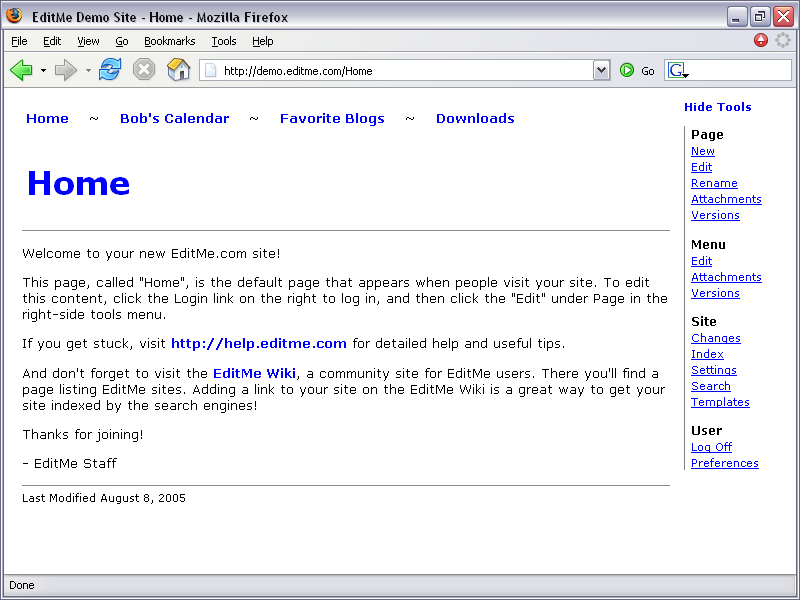Click Edit under Menu tools

[702, 261]
